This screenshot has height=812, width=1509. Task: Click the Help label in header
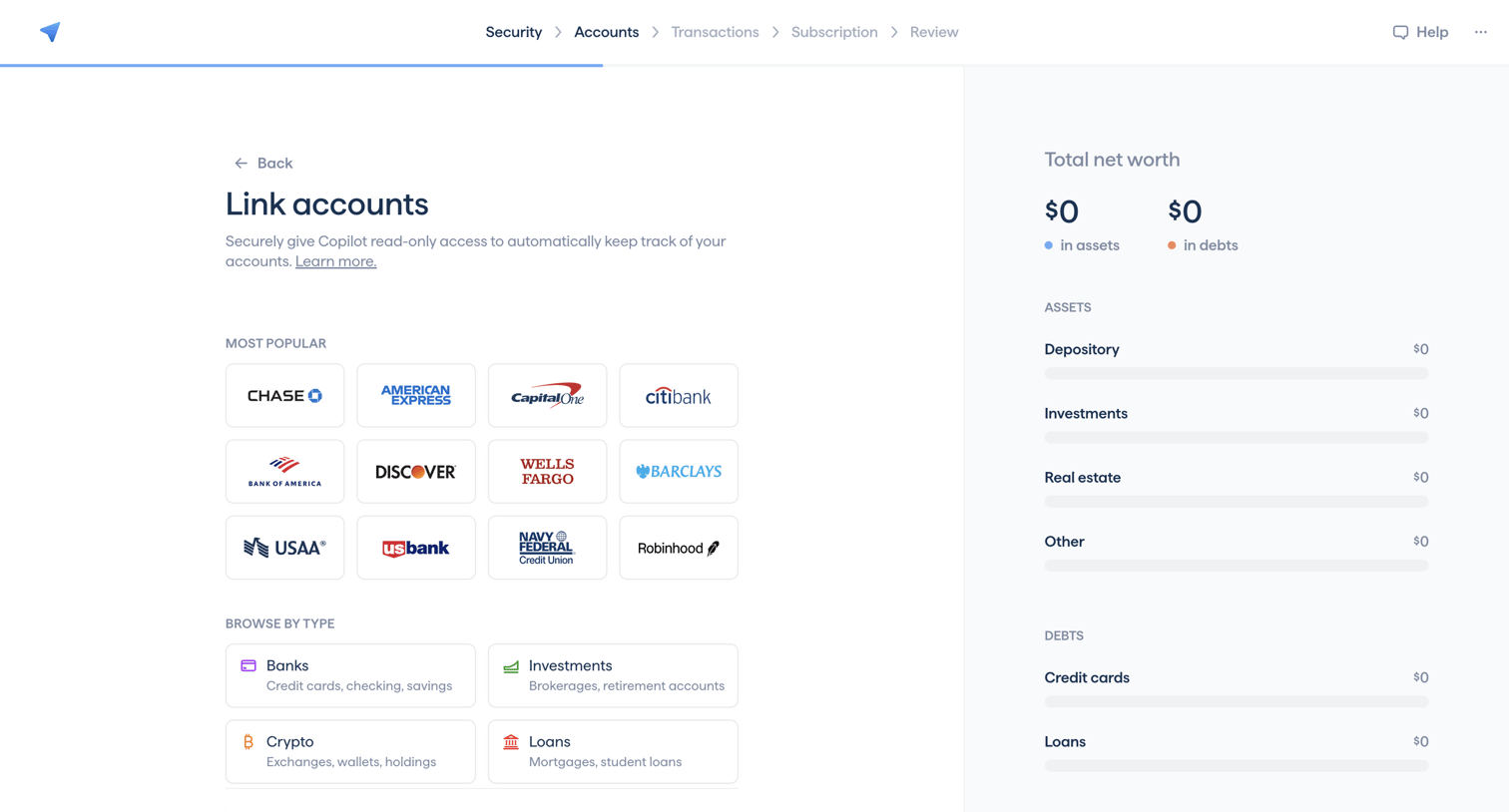[x=1432, y=32]
